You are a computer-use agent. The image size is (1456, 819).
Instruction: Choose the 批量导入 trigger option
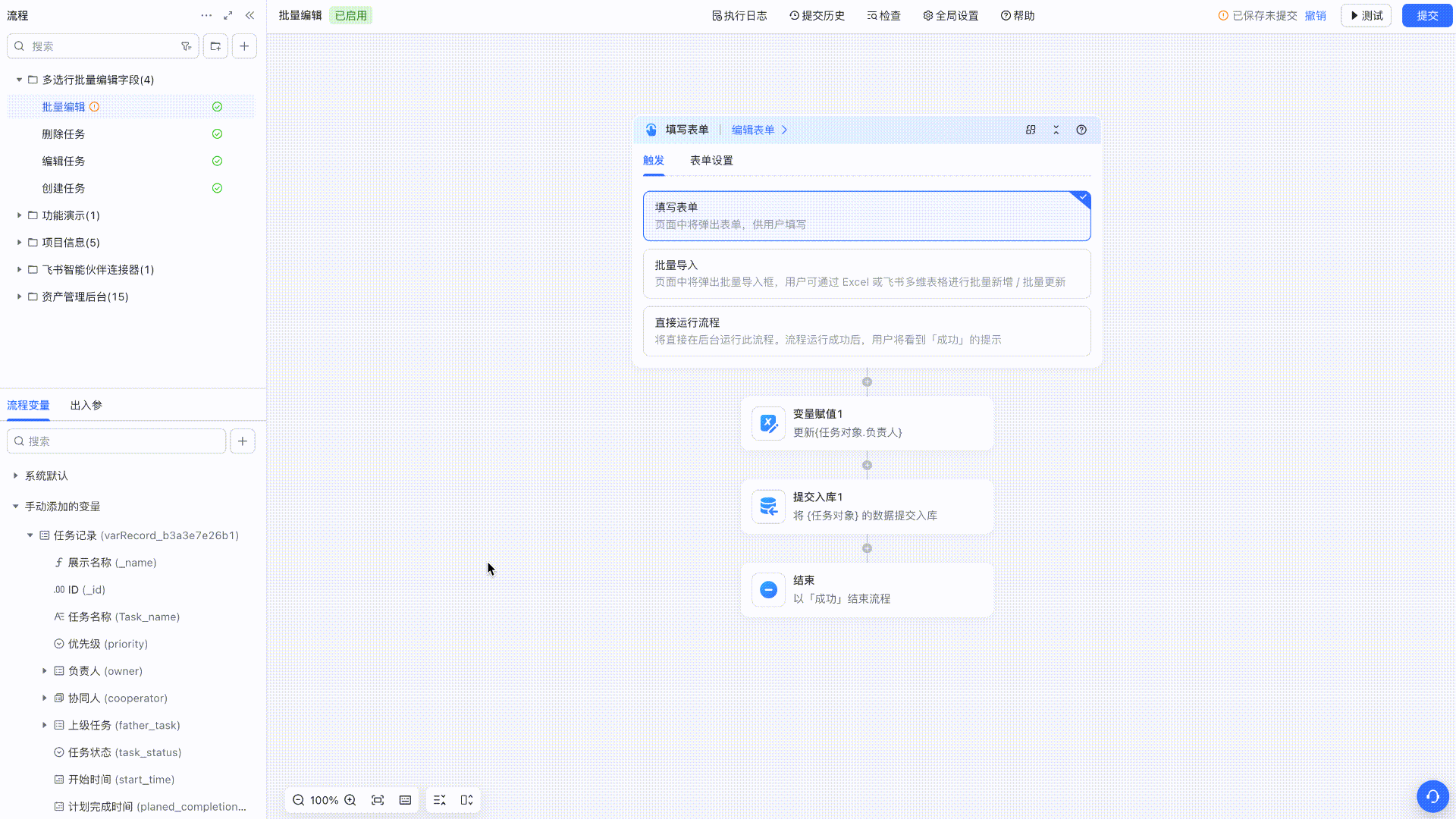click(867, 274)
